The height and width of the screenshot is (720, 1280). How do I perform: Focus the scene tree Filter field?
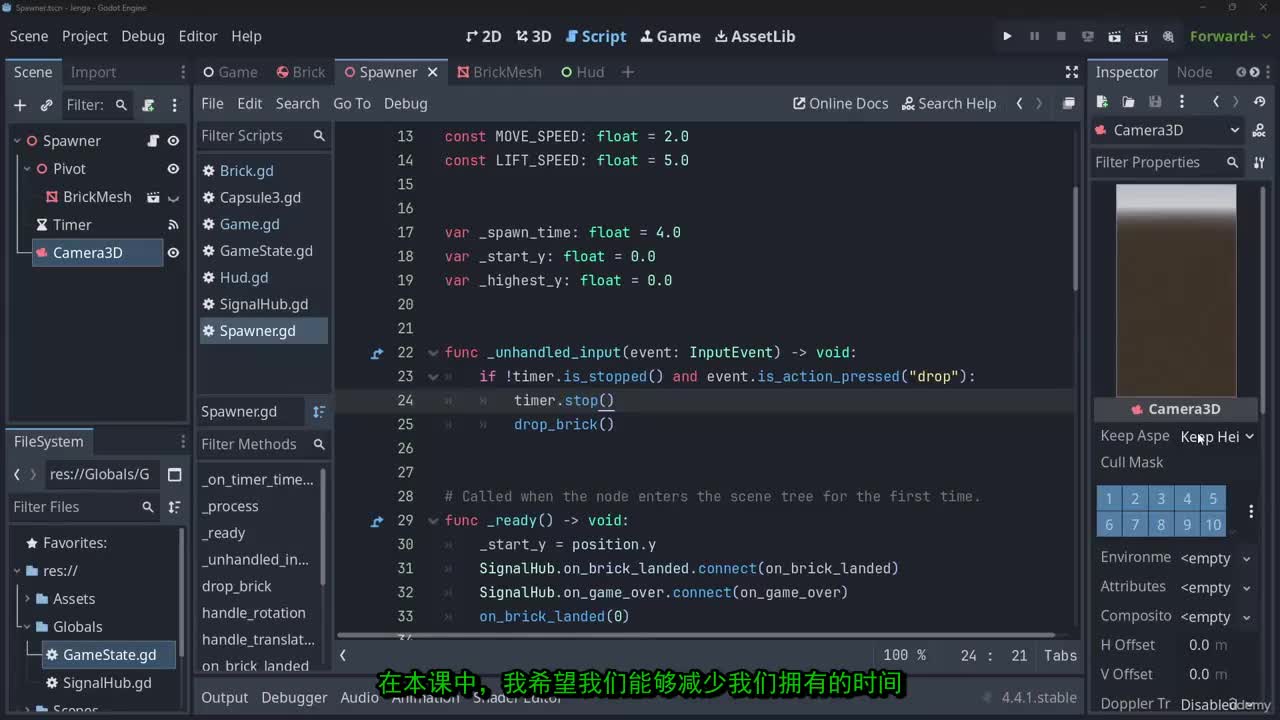[x=97, y=105]
